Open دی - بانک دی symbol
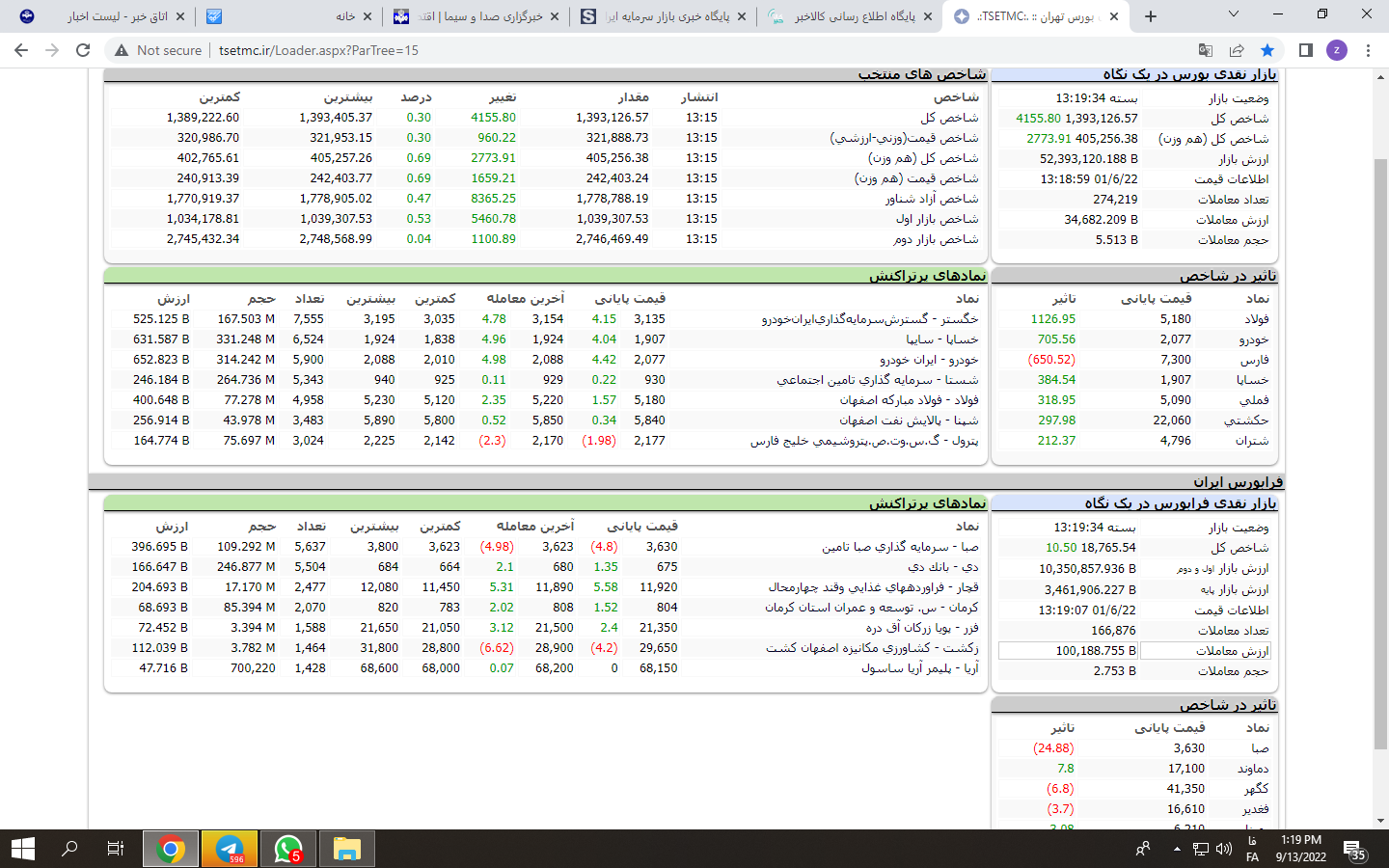The height and width of the screenshot is (868, 1389). click(943, 567)
